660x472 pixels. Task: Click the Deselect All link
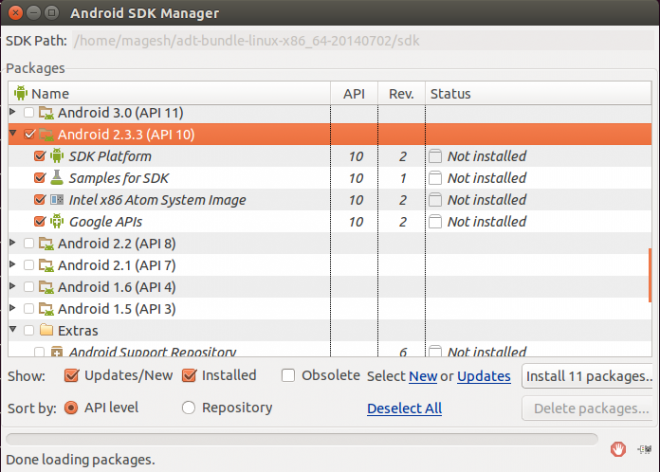pyautogui.click(x=404, y=408)
